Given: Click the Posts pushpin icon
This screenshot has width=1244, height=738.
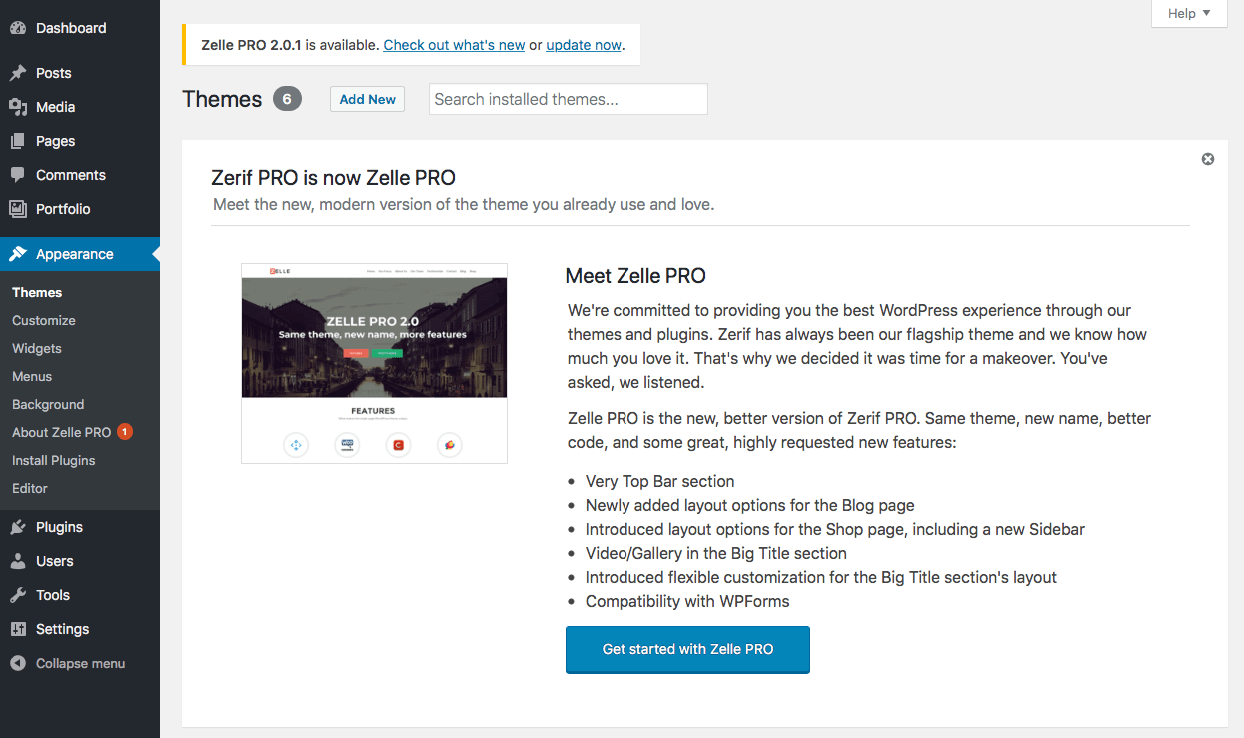Looking at the screenshot, I should pyautogui.click(x=18, y=73).
